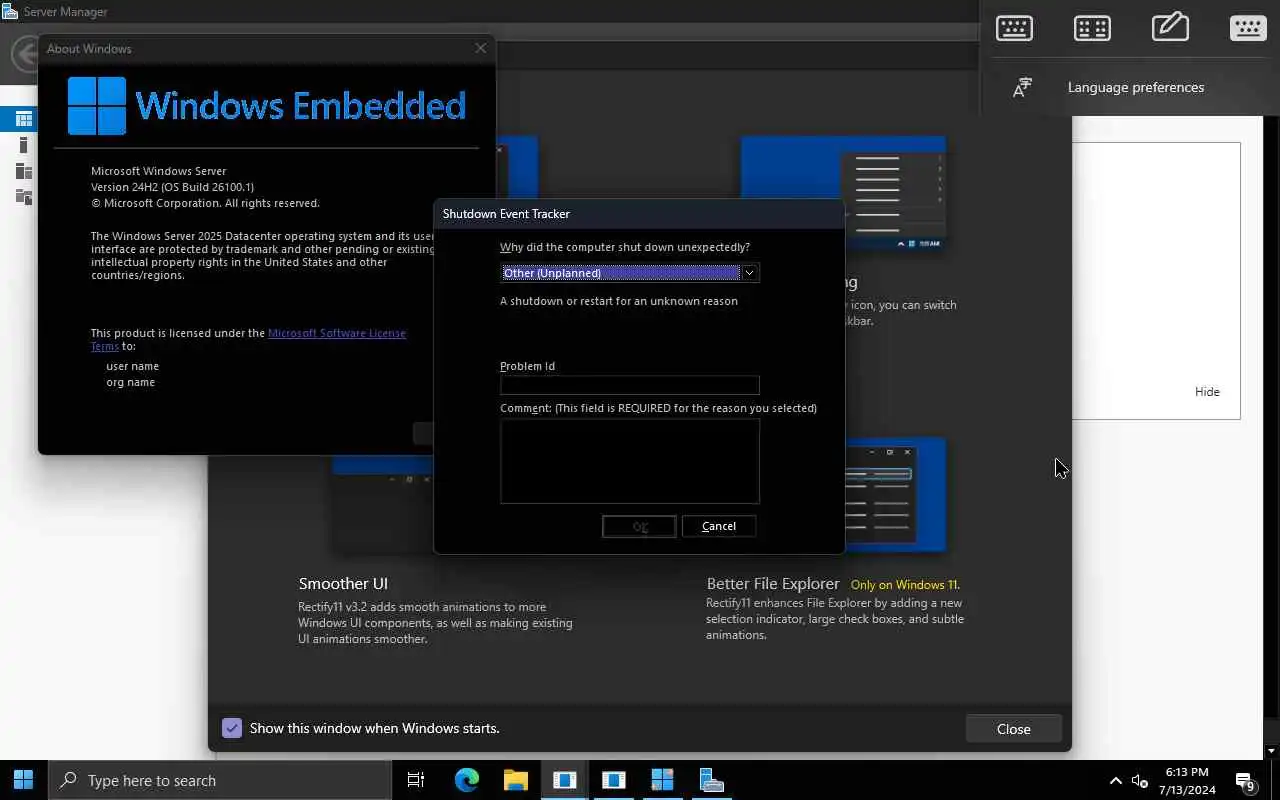This screenshot has width=1280, height=800.
Task: Close the About Windows dialog
Action: coord(481,48)
